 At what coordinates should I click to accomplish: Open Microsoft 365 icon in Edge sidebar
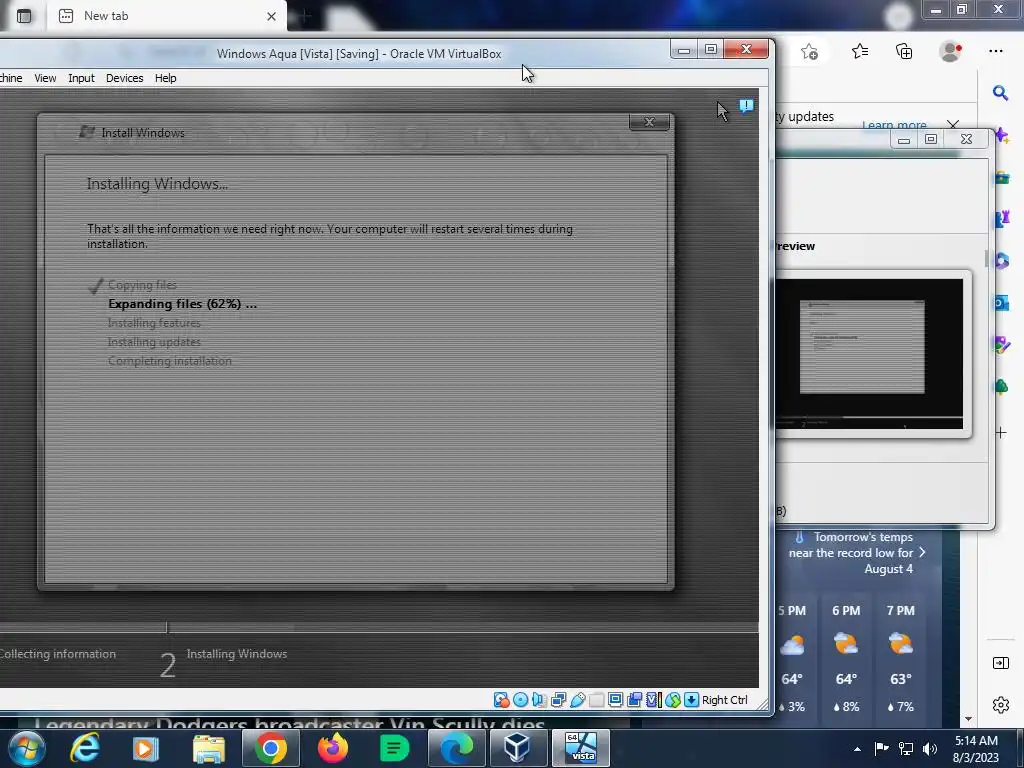tap(1002, 261)
